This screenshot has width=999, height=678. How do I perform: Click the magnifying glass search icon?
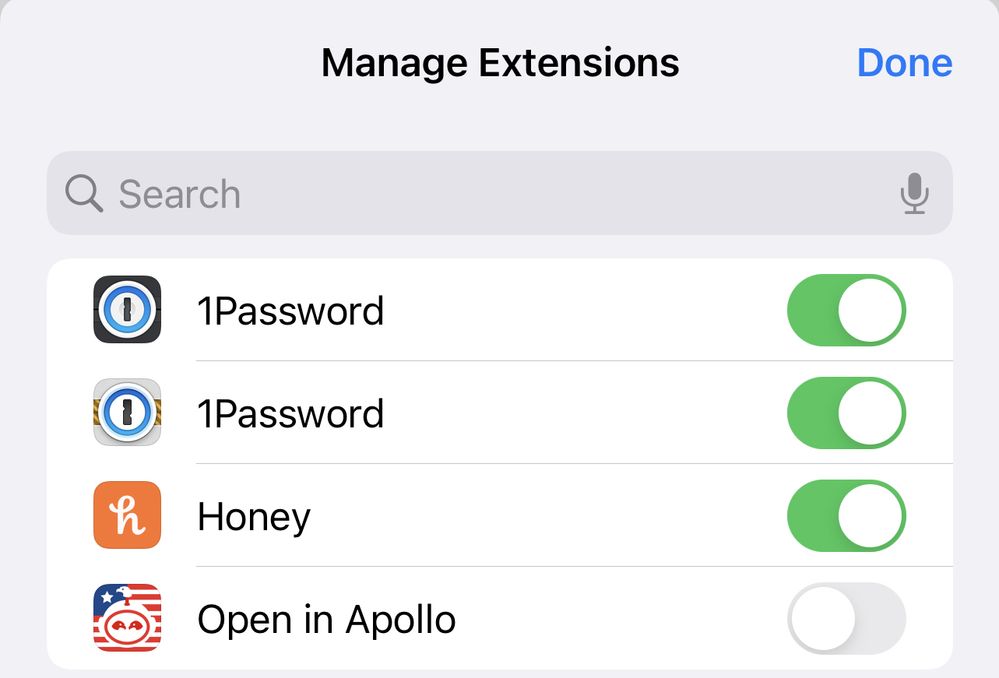pyautogui.click(x=84, y=193)
